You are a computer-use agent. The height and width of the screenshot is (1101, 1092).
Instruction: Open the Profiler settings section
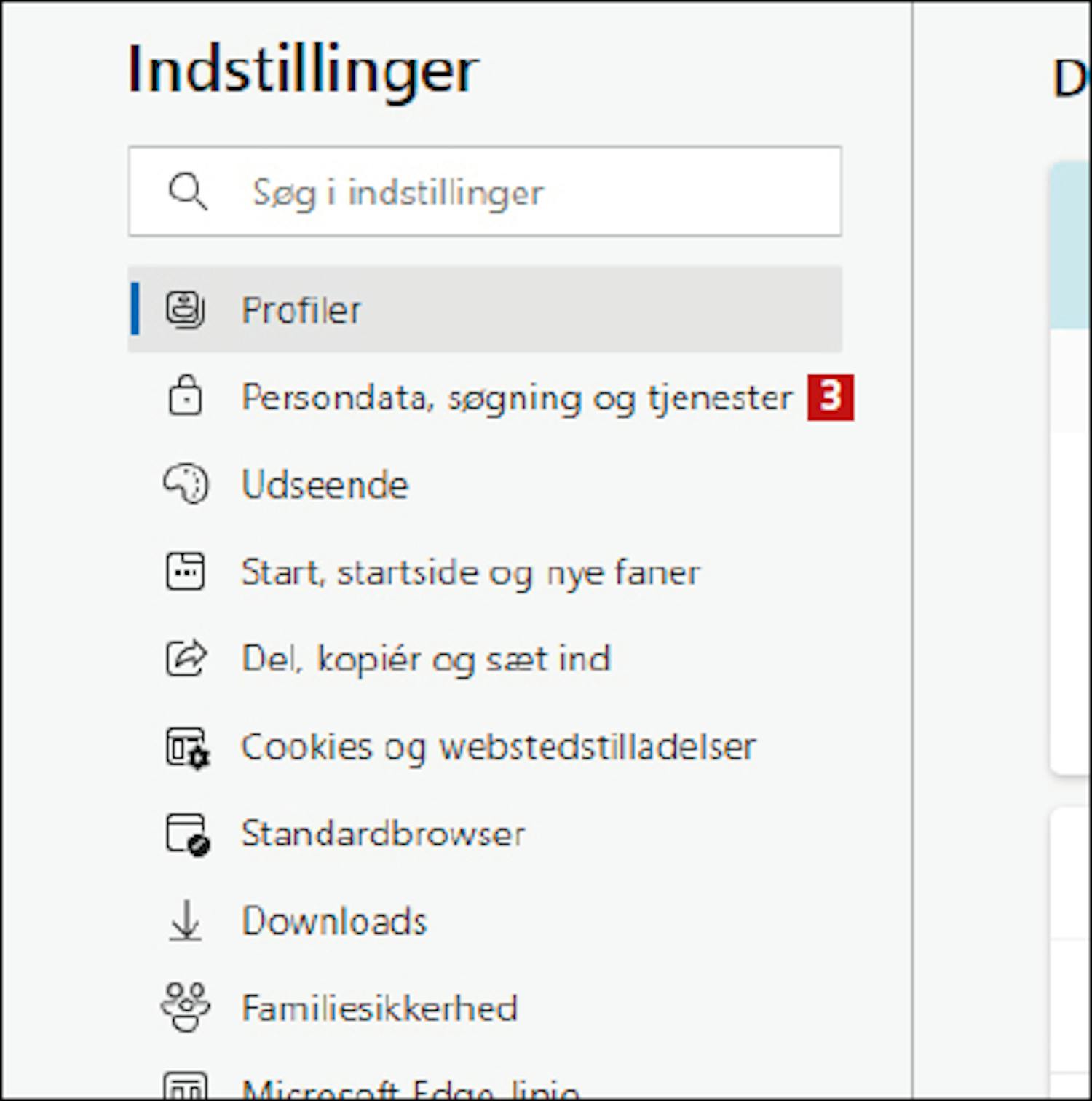(301, 310)
